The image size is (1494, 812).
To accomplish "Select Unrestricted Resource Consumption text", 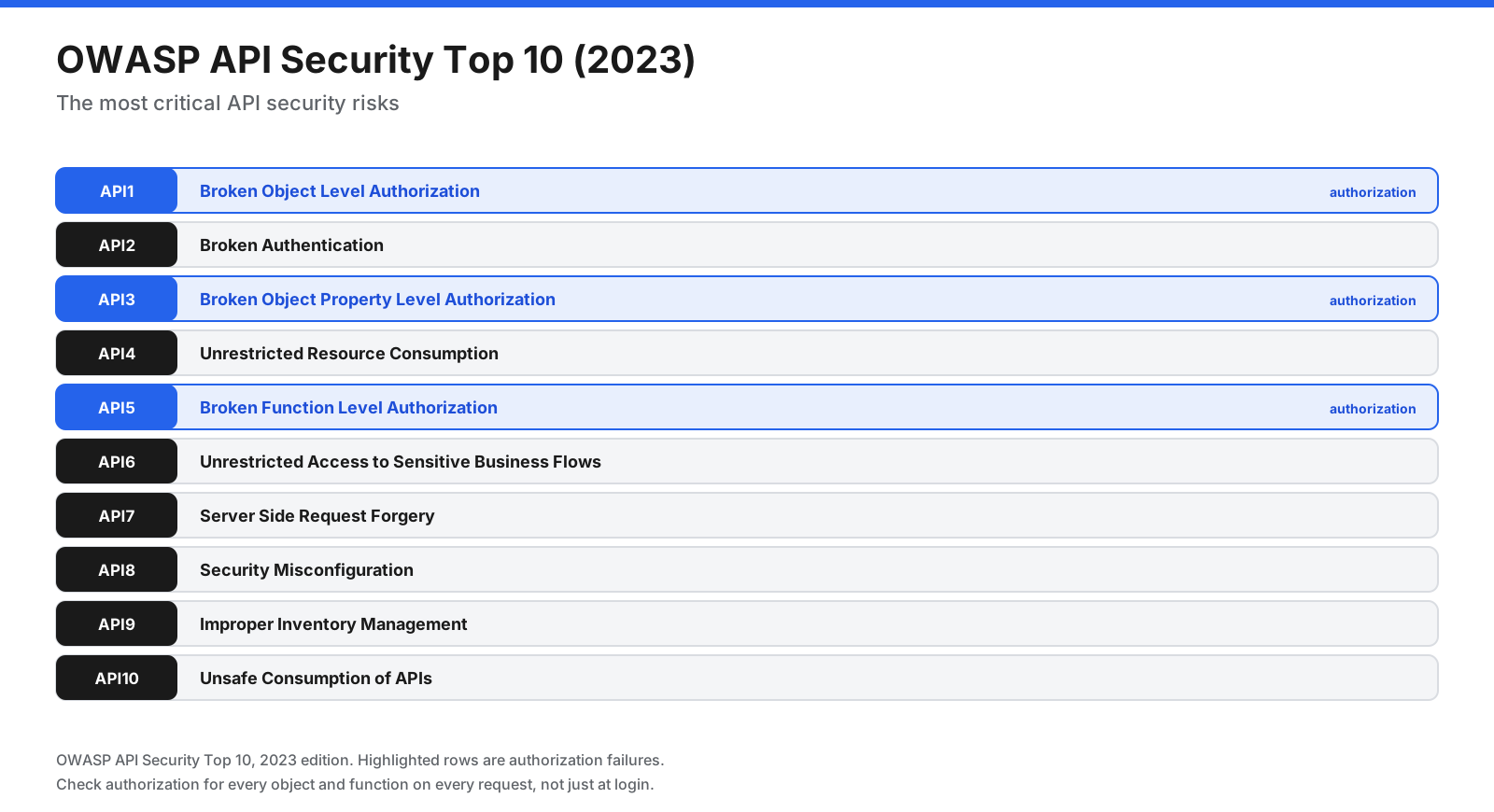I will tap(349, 354).
